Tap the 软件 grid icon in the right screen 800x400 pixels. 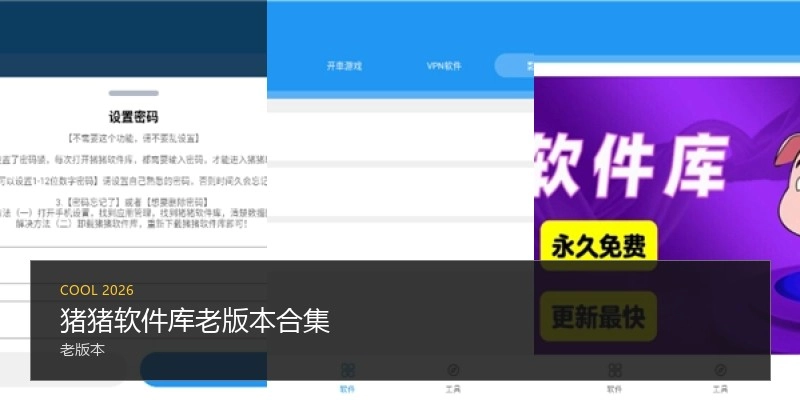[615, 370]
